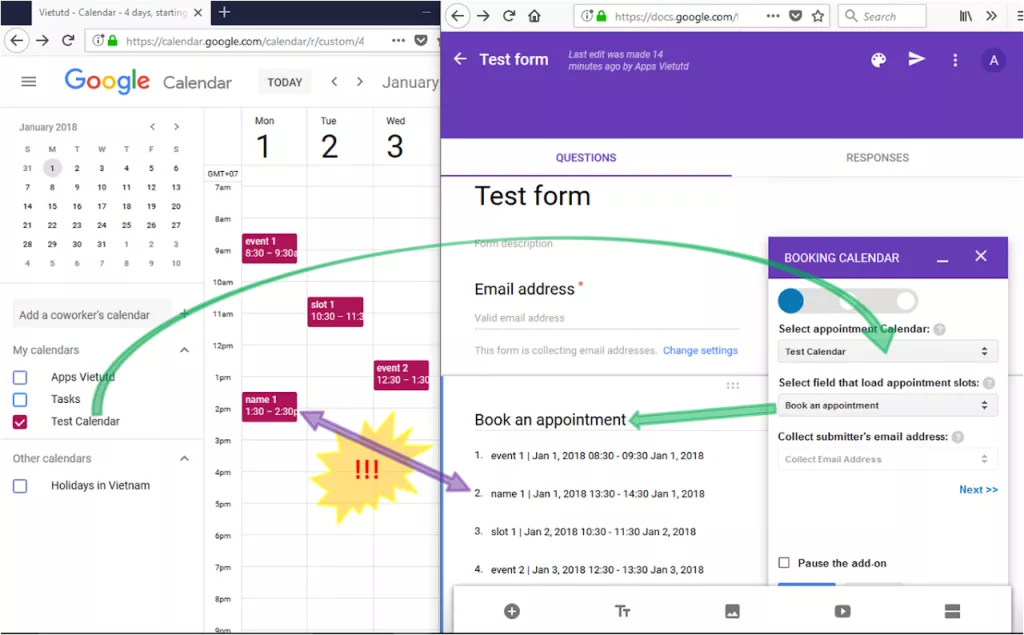Open Change settings for email collection
This screenshot has width=1024, height=635.
click(x=703, y=351)
